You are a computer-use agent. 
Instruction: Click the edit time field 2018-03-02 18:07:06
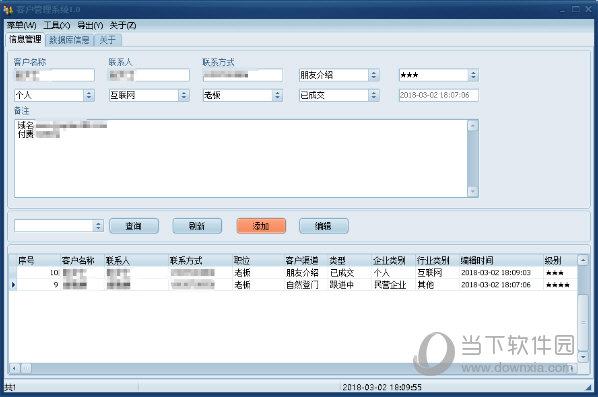pyautogui.click(x=439, y=95)
